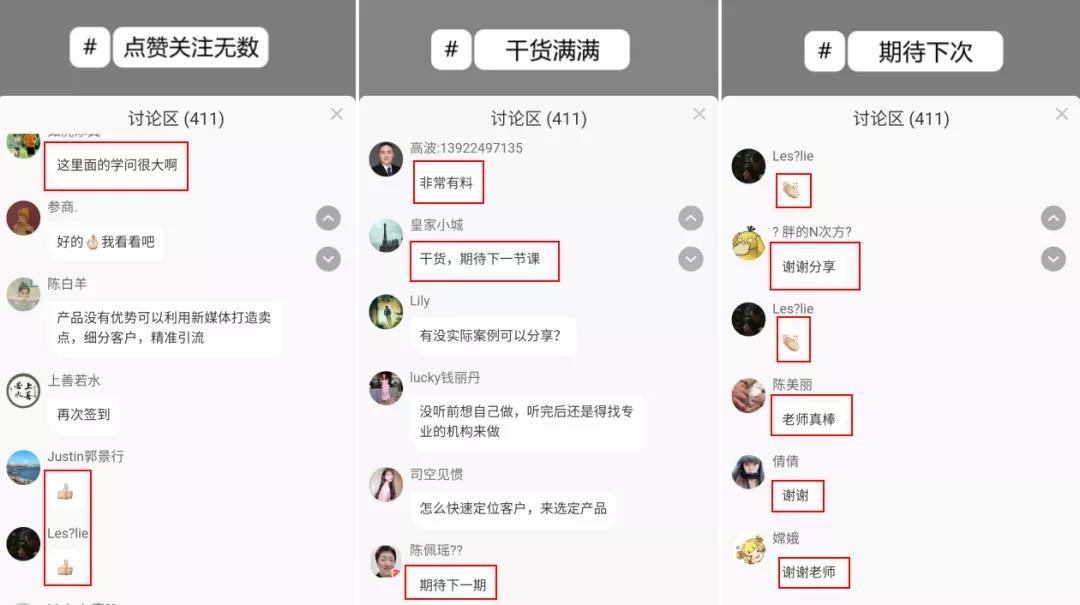The width and height of the screenshot is (1080, 605).
Task: Tap up arrow in left discussion panel
Action: coord(328,218)
